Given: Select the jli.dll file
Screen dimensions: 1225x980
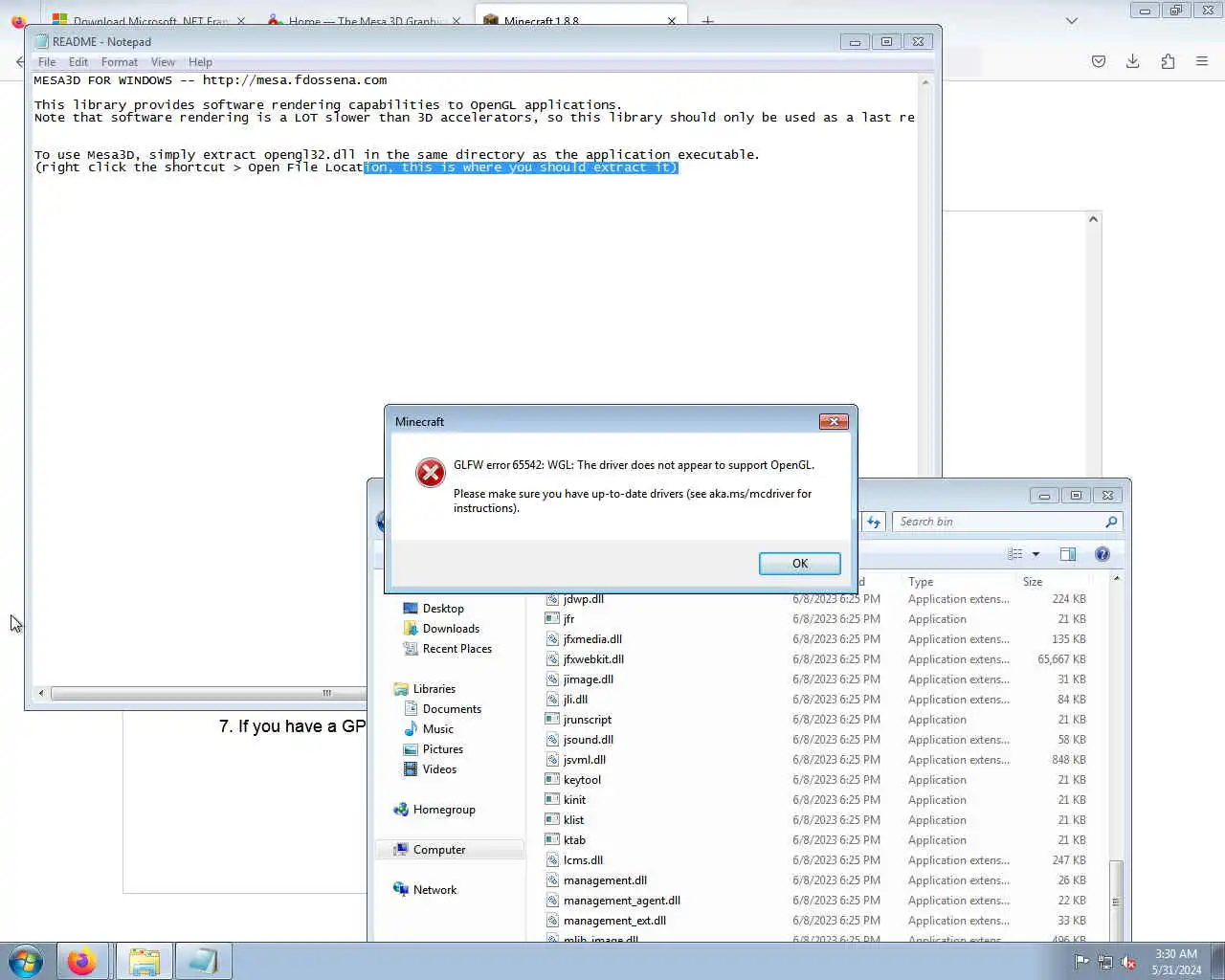Looking at the screenshot, I should tap(575, 700).
